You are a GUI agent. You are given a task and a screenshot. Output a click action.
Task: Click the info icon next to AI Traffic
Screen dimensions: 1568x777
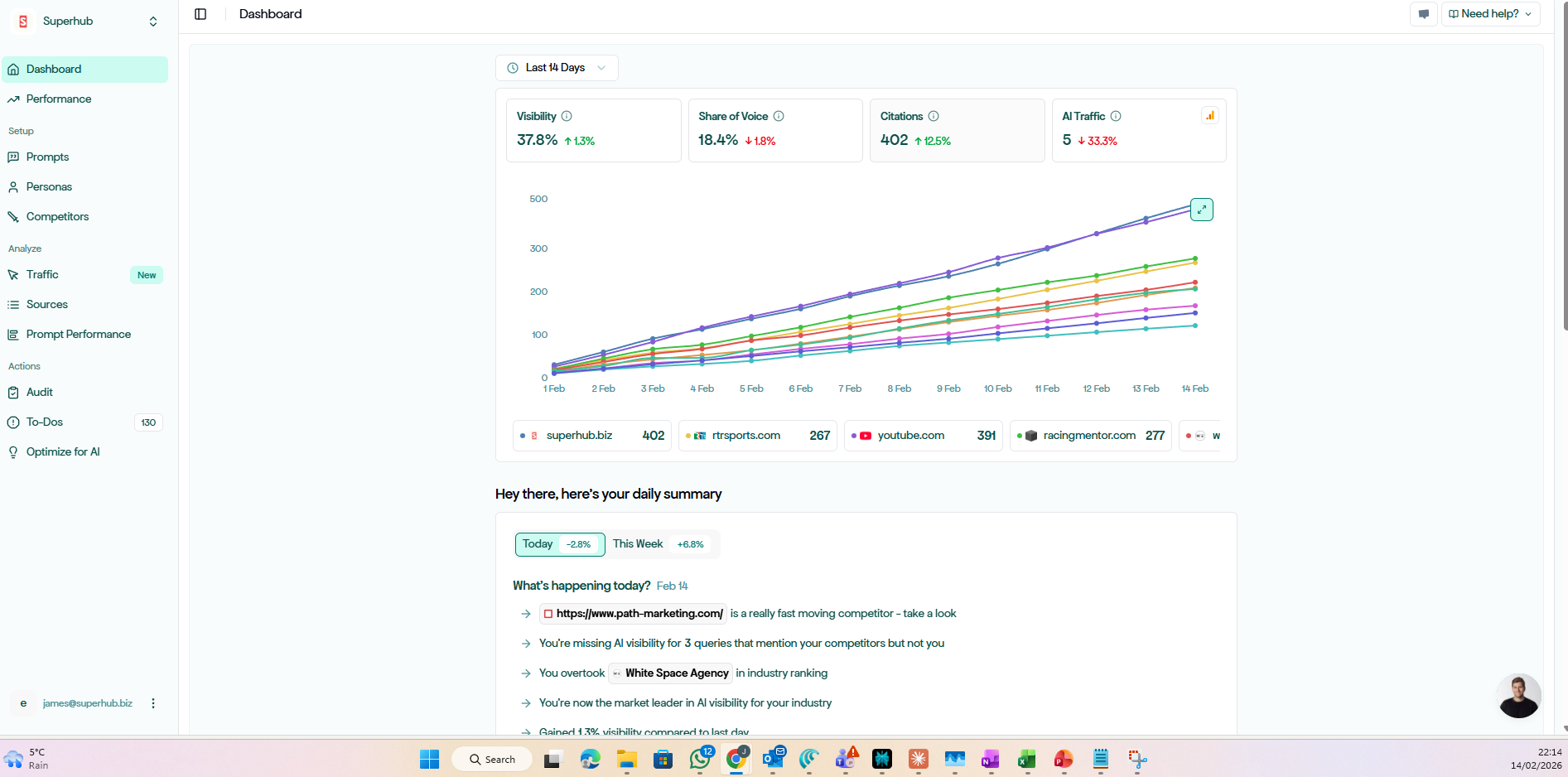(1116, 117)
